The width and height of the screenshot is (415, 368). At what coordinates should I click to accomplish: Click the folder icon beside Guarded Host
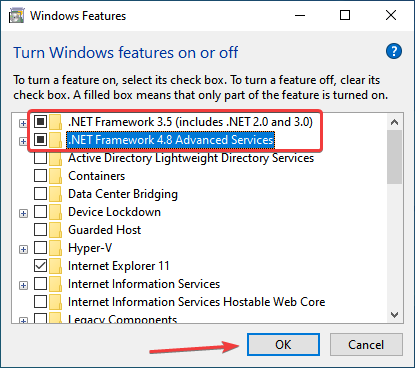(55, 230)
